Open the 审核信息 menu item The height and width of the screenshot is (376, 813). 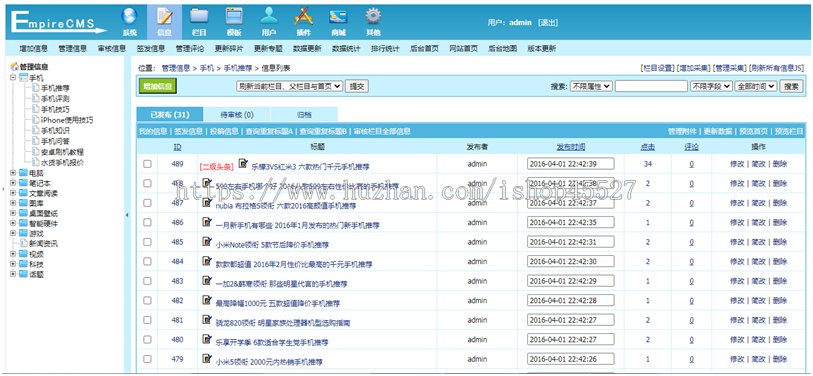point(111,49)
